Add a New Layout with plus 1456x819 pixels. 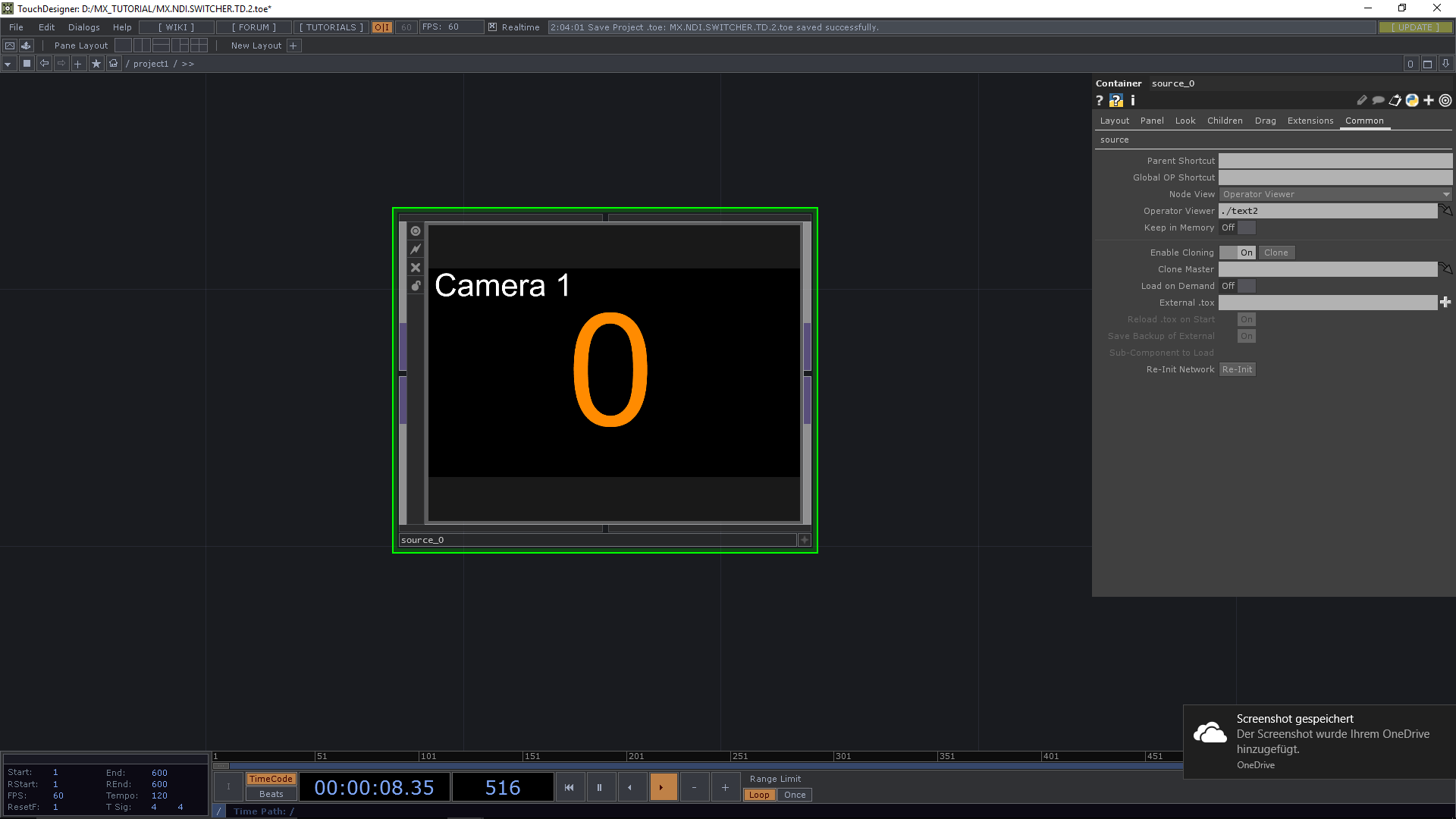293,45
